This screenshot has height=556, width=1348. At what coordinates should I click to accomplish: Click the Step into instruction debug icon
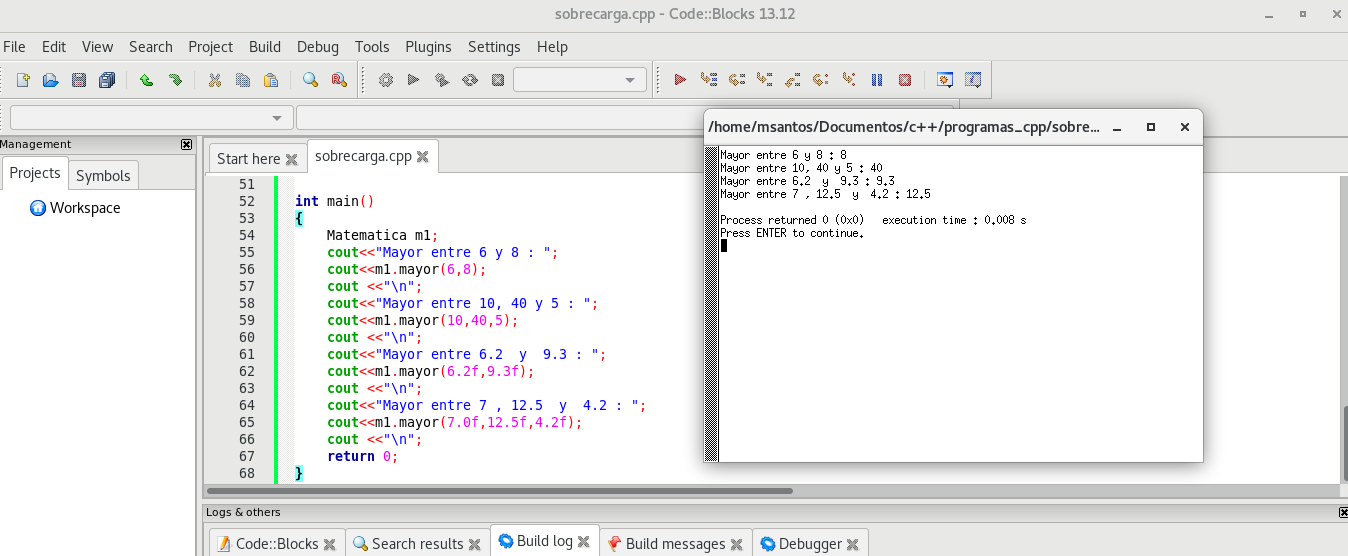(x=849, y=80)
